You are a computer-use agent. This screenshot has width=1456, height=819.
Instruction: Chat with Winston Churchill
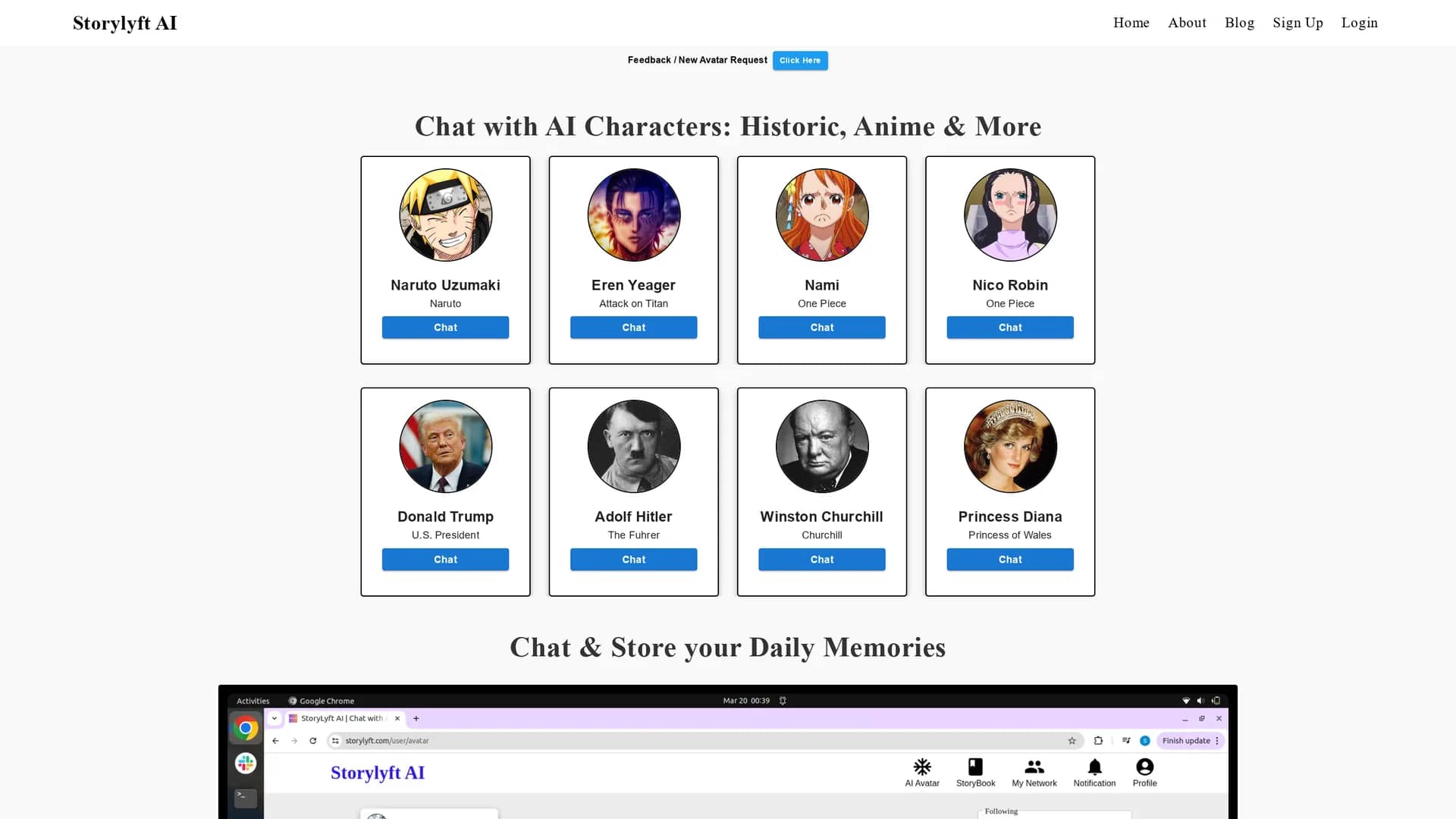(821, 560)
